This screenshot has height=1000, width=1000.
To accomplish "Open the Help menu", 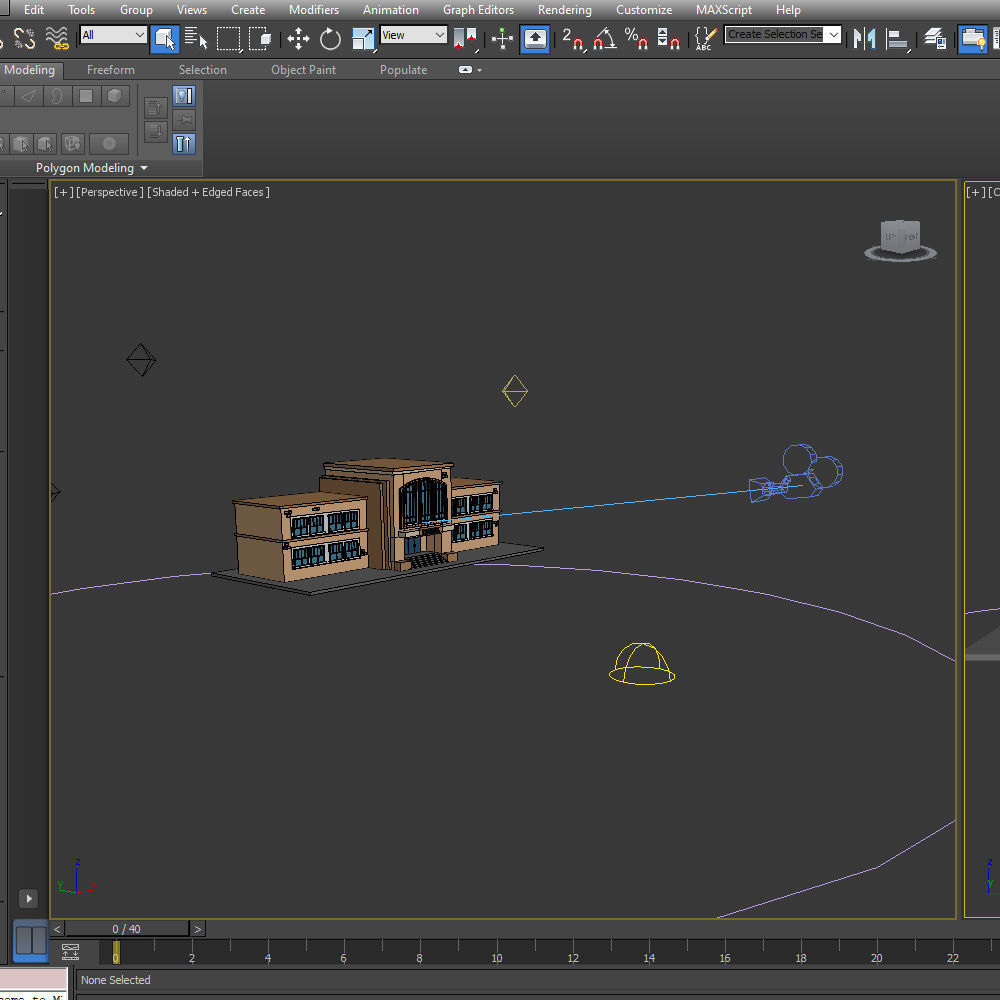I will click(x=788, y=10).
